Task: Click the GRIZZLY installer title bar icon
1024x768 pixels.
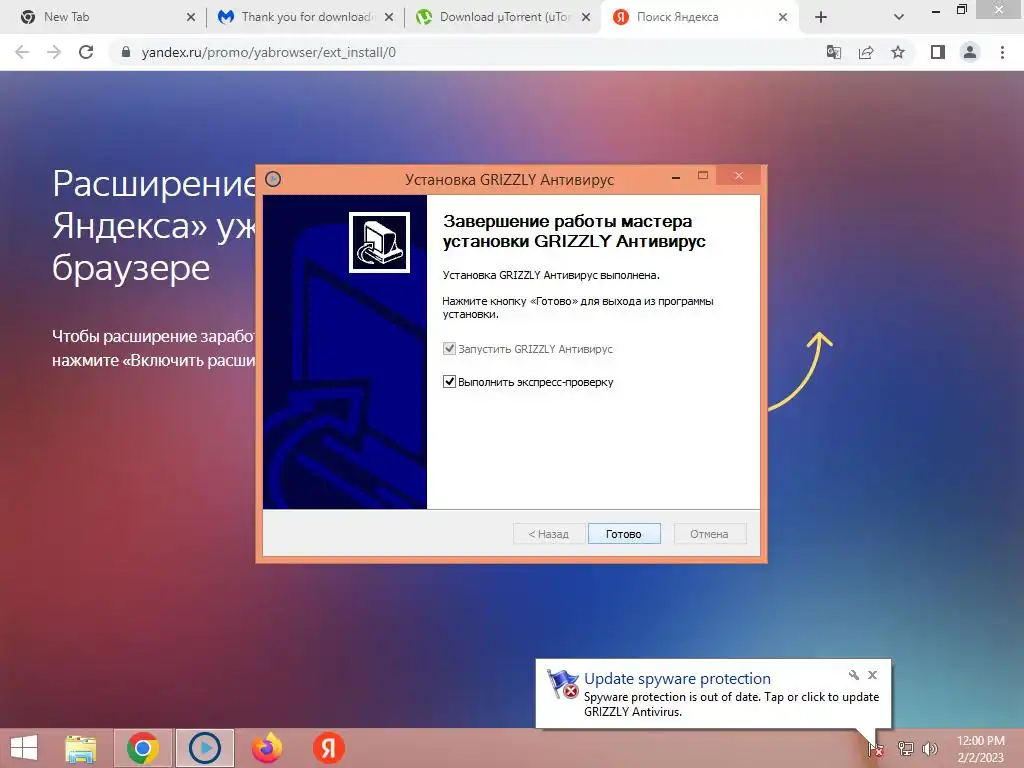Action: click(x=273, y=179)
